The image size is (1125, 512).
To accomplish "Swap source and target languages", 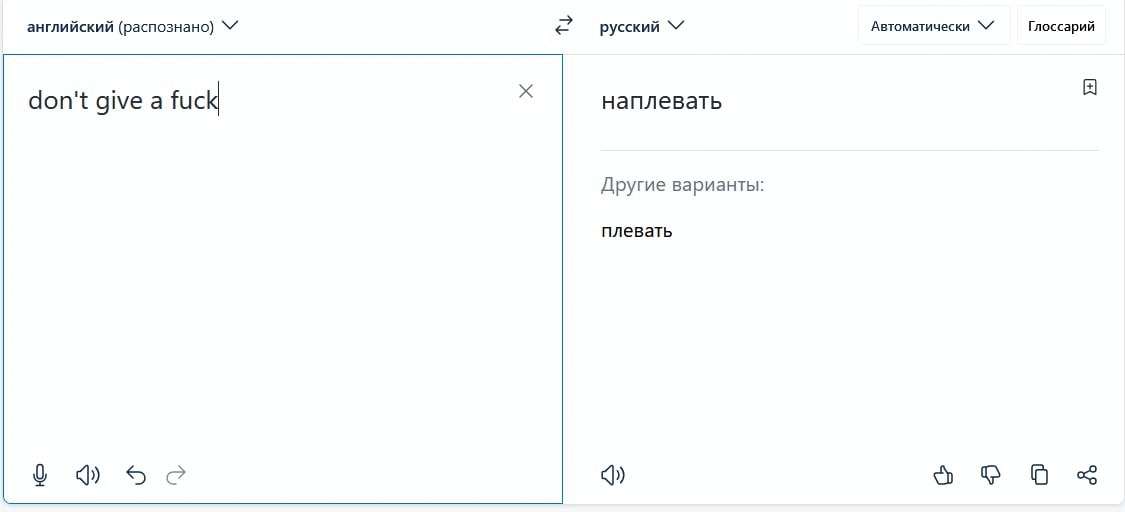I will 564,27.
